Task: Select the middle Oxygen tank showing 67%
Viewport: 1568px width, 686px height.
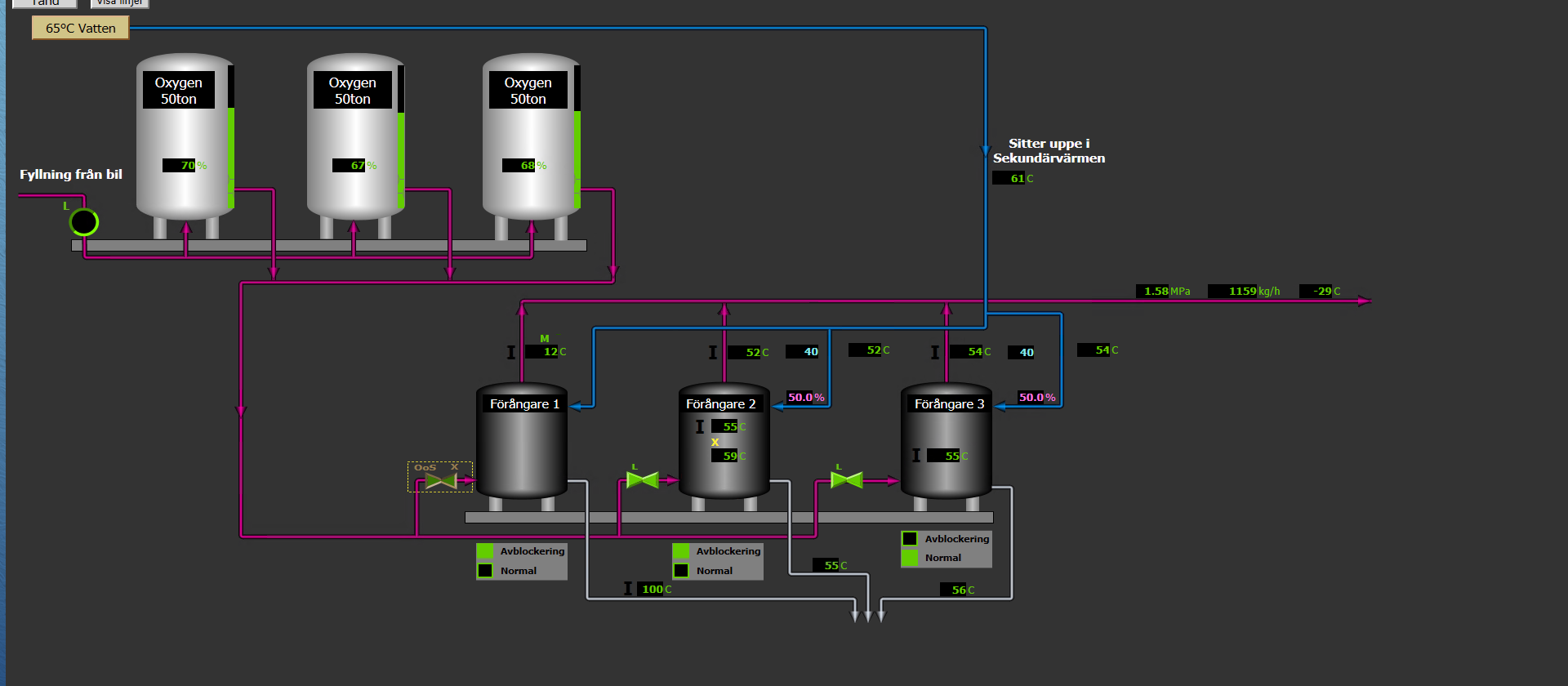Action: pyautogui.click(x=355, y=139)
